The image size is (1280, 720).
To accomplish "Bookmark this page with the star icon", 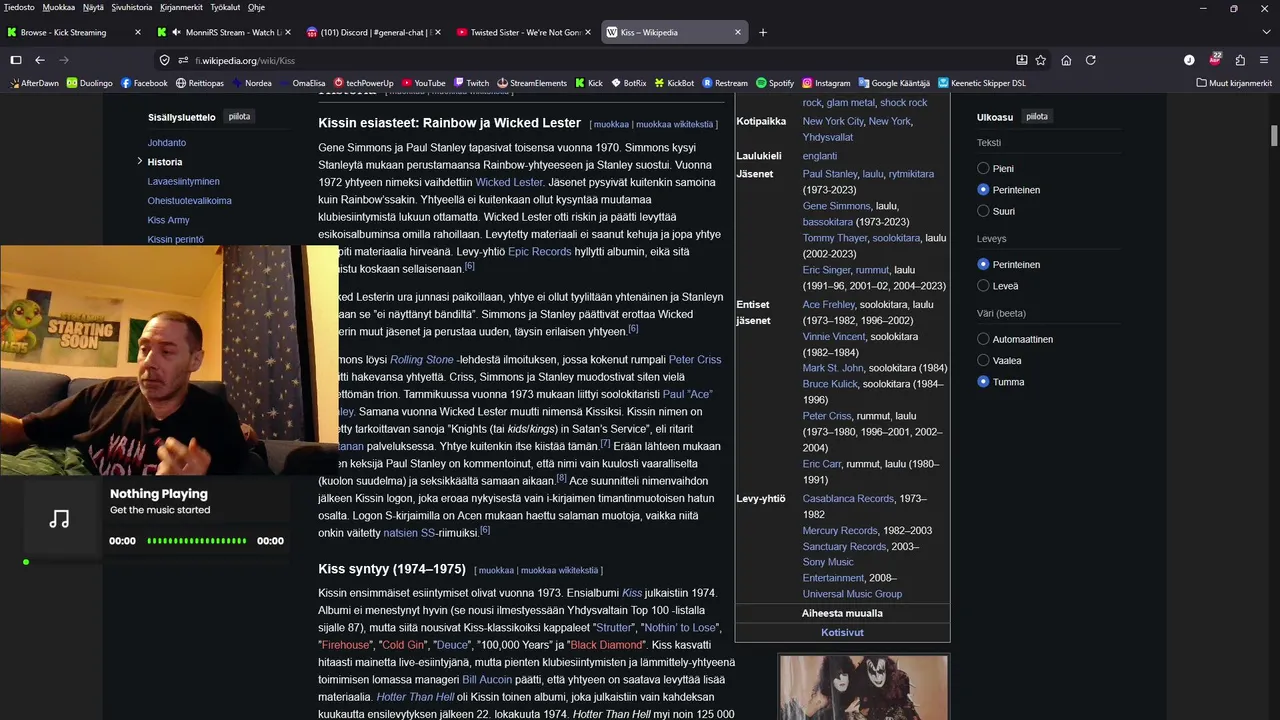I will tap(1041, 60).
